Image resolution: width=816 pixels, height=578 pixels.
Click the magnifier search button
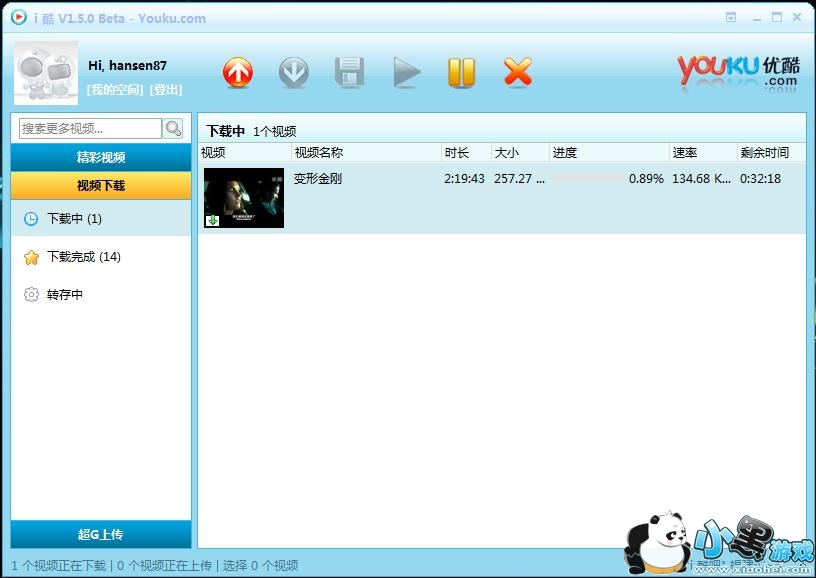point(173,128)
